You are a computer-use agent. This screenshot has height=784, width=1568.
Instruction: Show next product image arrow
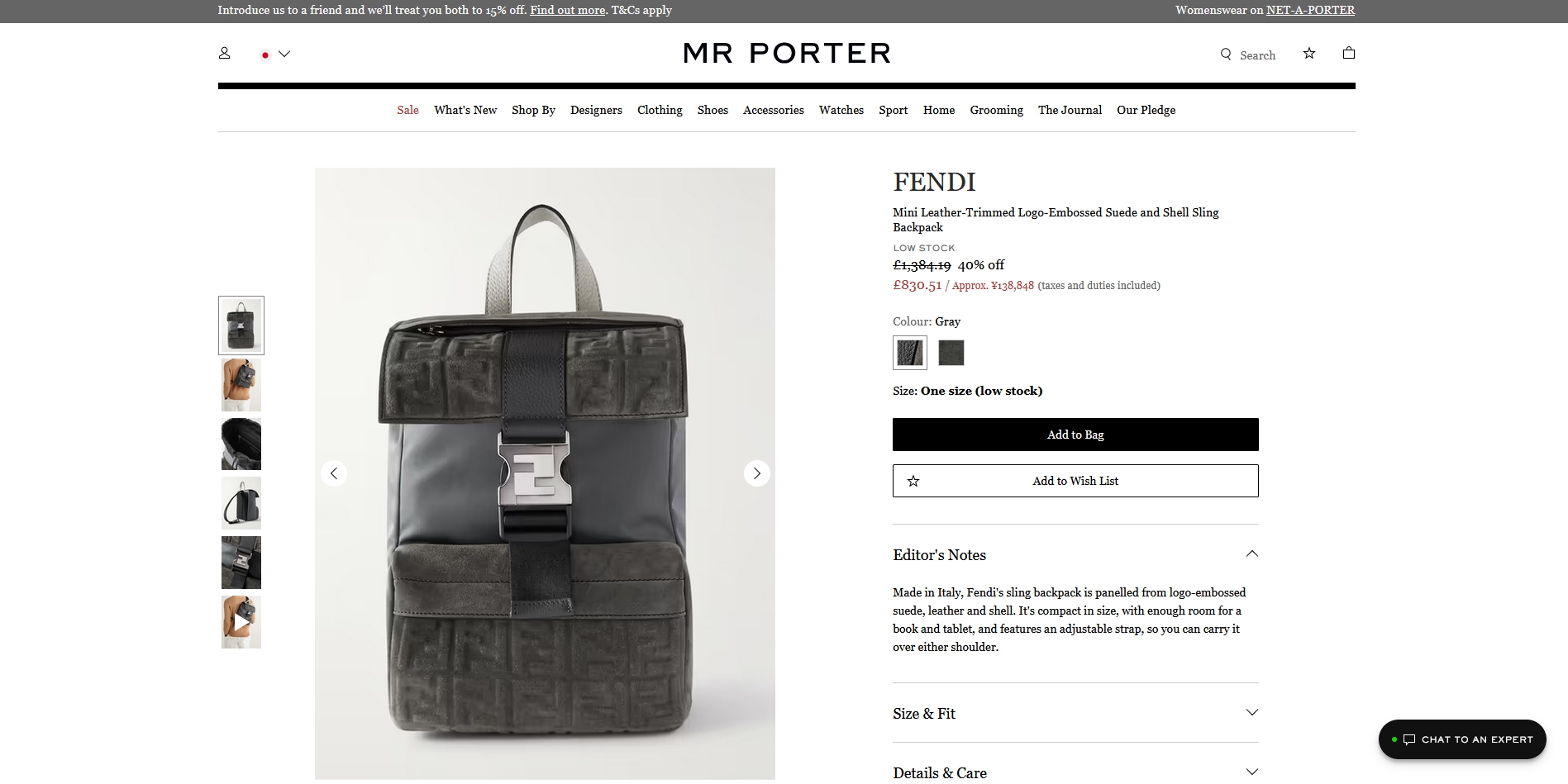pos(756,473)
